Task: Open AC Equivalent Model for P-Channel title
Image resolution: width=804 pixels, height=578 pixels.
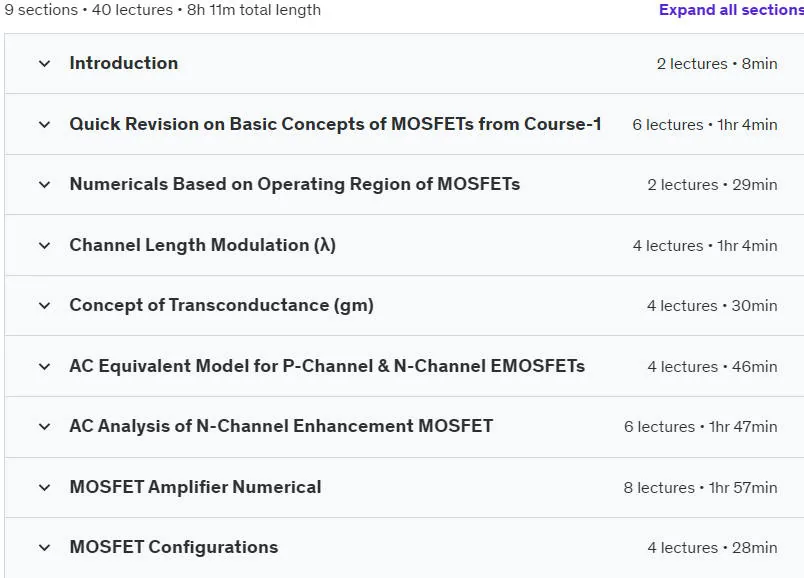Action: tap(327, 366)
